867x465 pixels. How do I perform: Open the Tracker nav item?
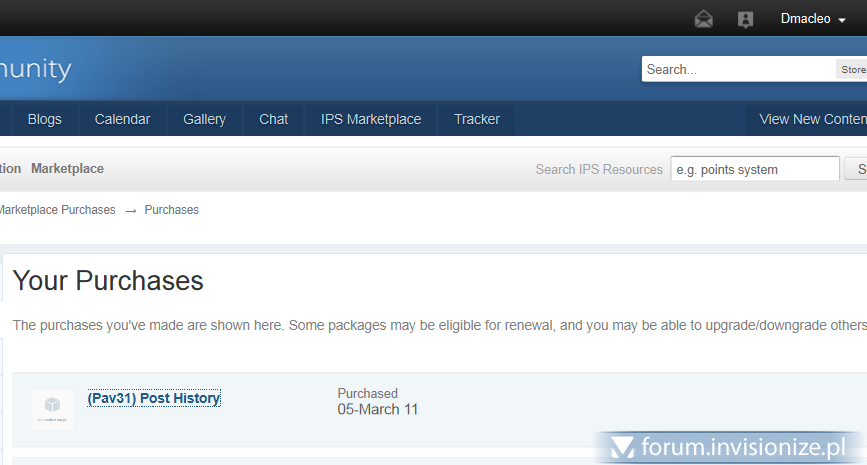click(x=476, y=119)
